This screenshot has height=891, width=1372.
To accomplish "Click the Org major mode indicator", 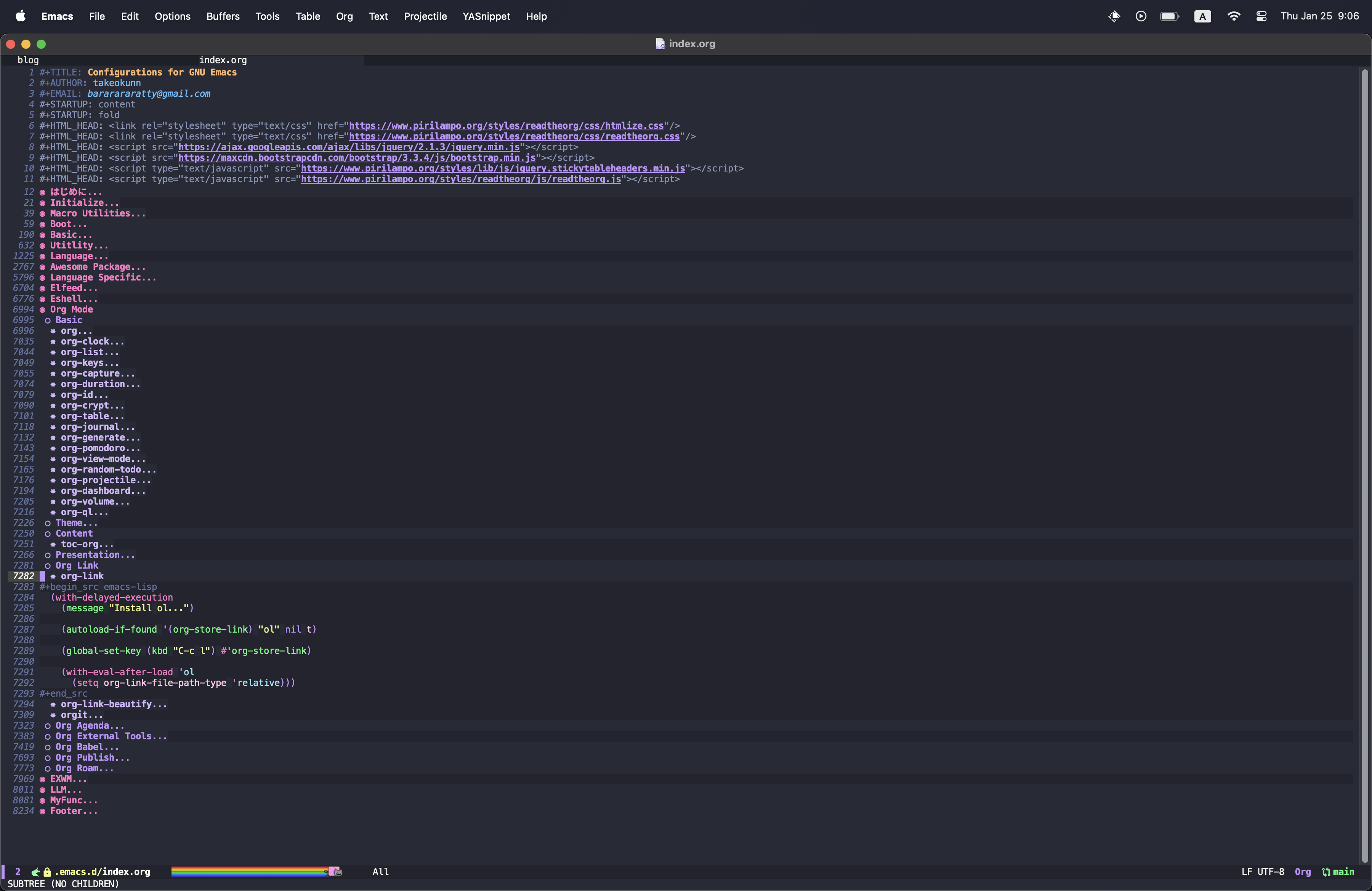I will tap(1303, 872).
